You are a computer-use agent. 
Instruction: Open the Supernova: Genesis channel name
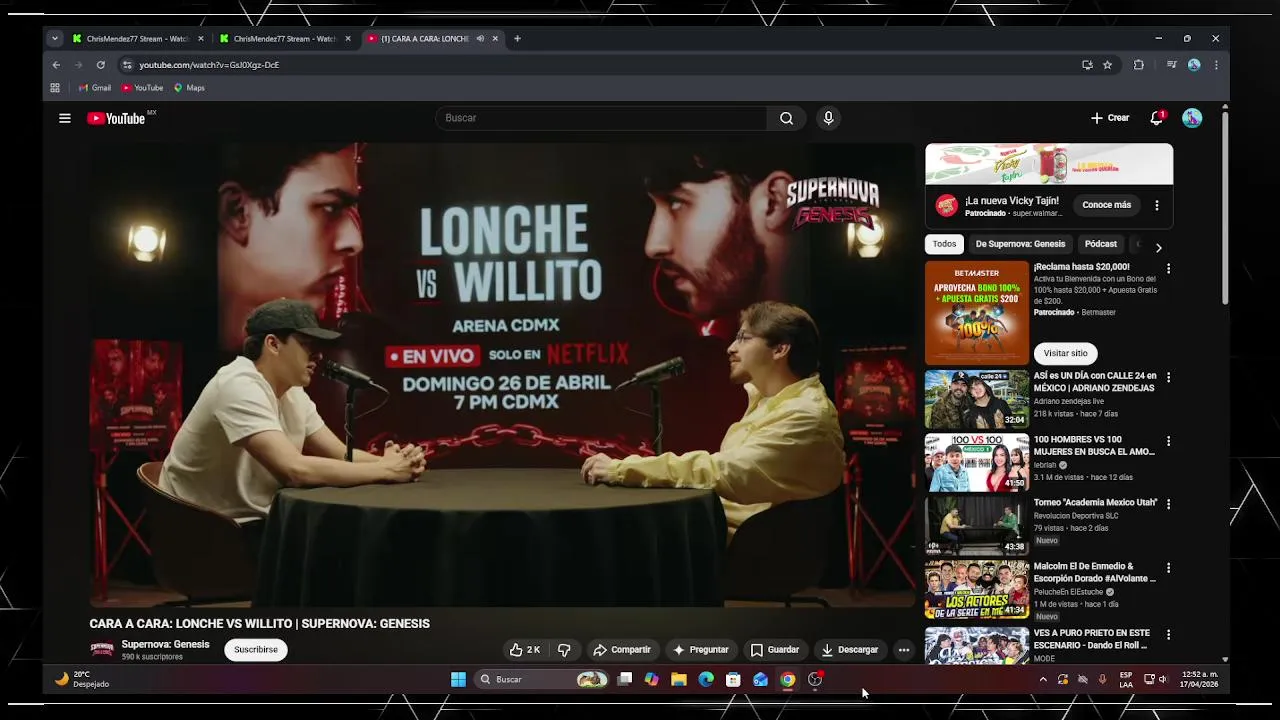click(165, 644)
